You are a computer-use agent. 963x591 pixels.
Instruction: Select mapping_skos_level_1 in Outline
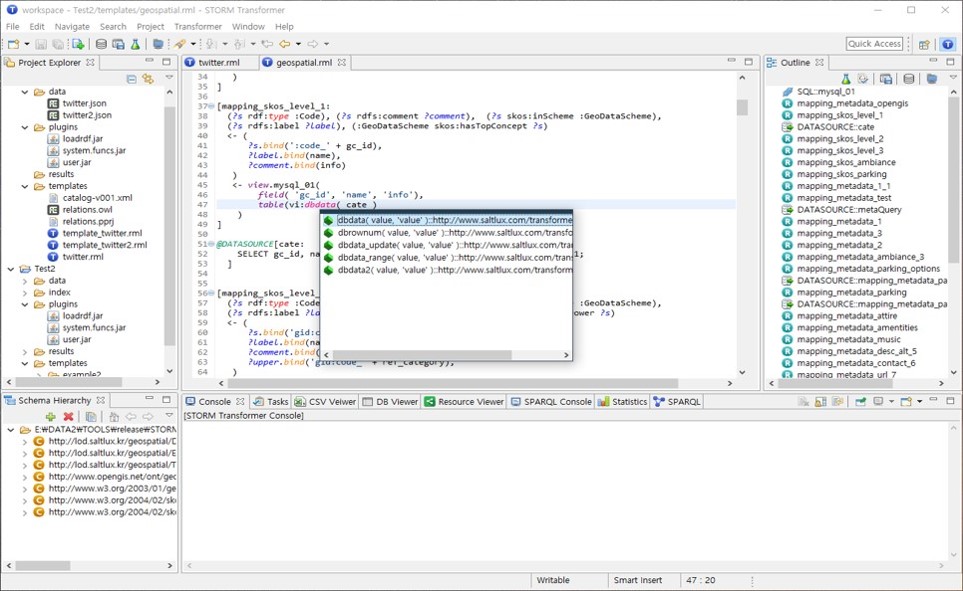tap(840, 115)
